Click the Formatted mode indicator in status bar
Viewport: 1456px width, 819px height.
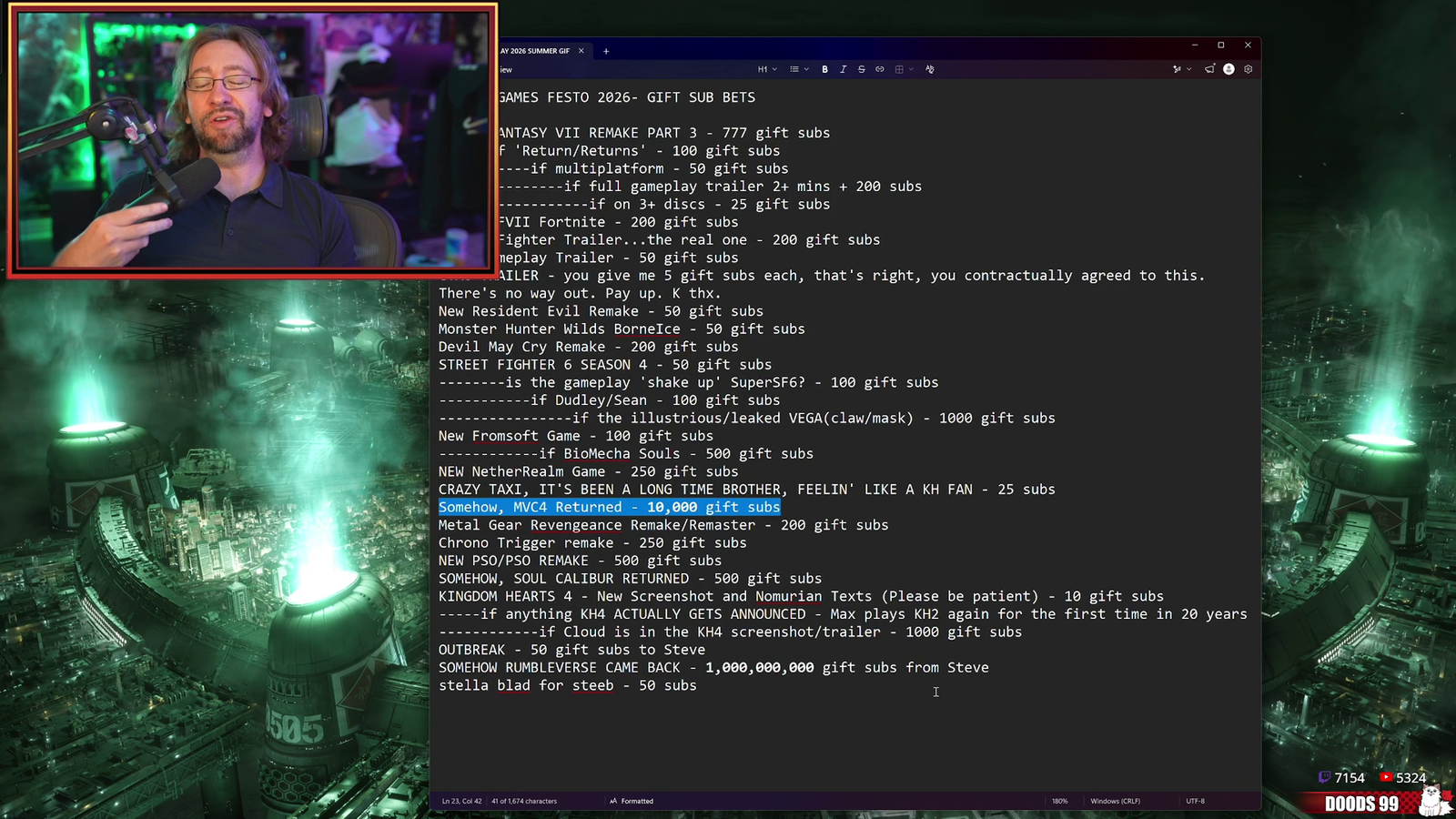(x=632, y=802)
